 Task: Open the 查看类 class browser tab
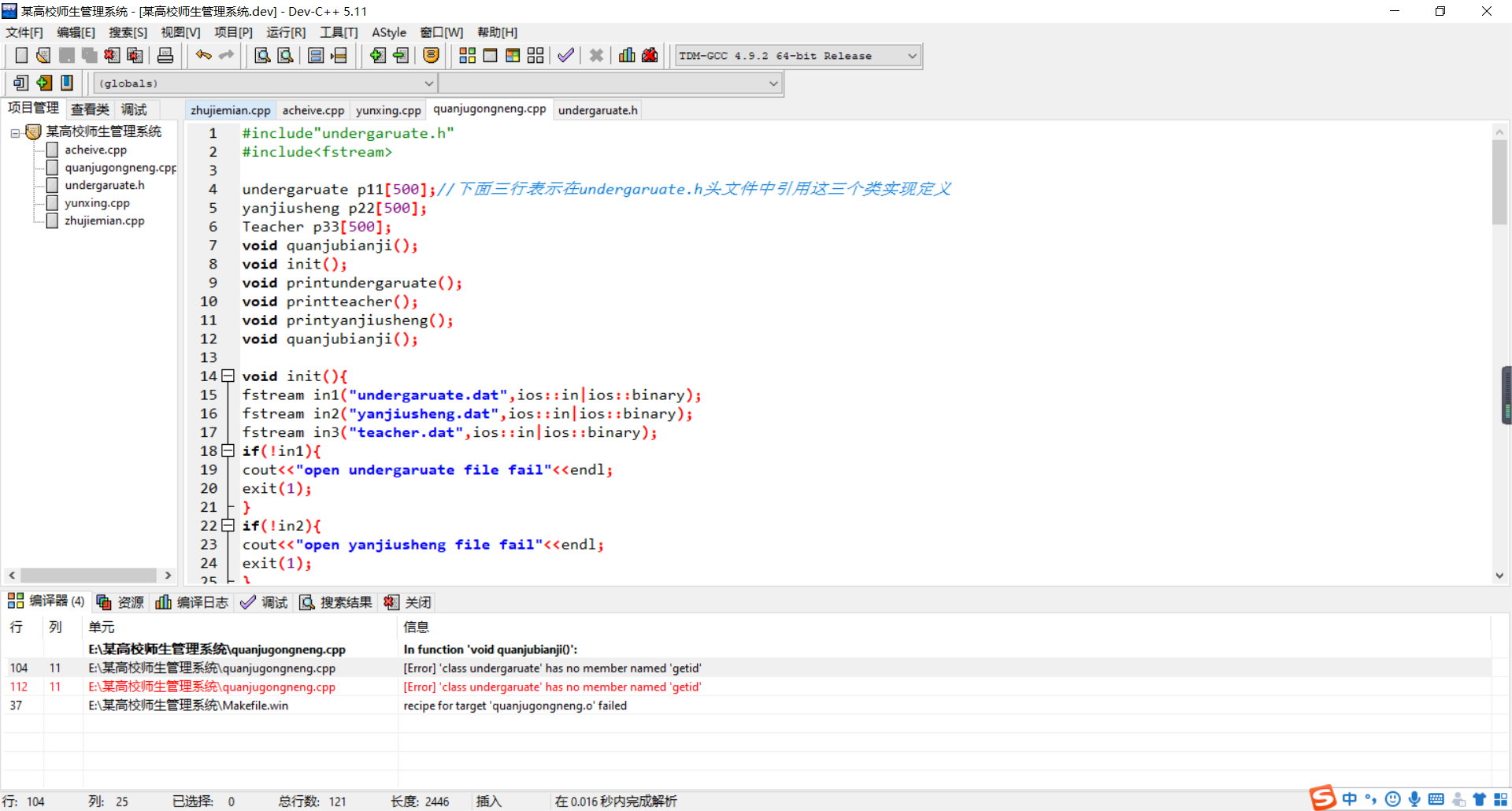pos(90,109)
